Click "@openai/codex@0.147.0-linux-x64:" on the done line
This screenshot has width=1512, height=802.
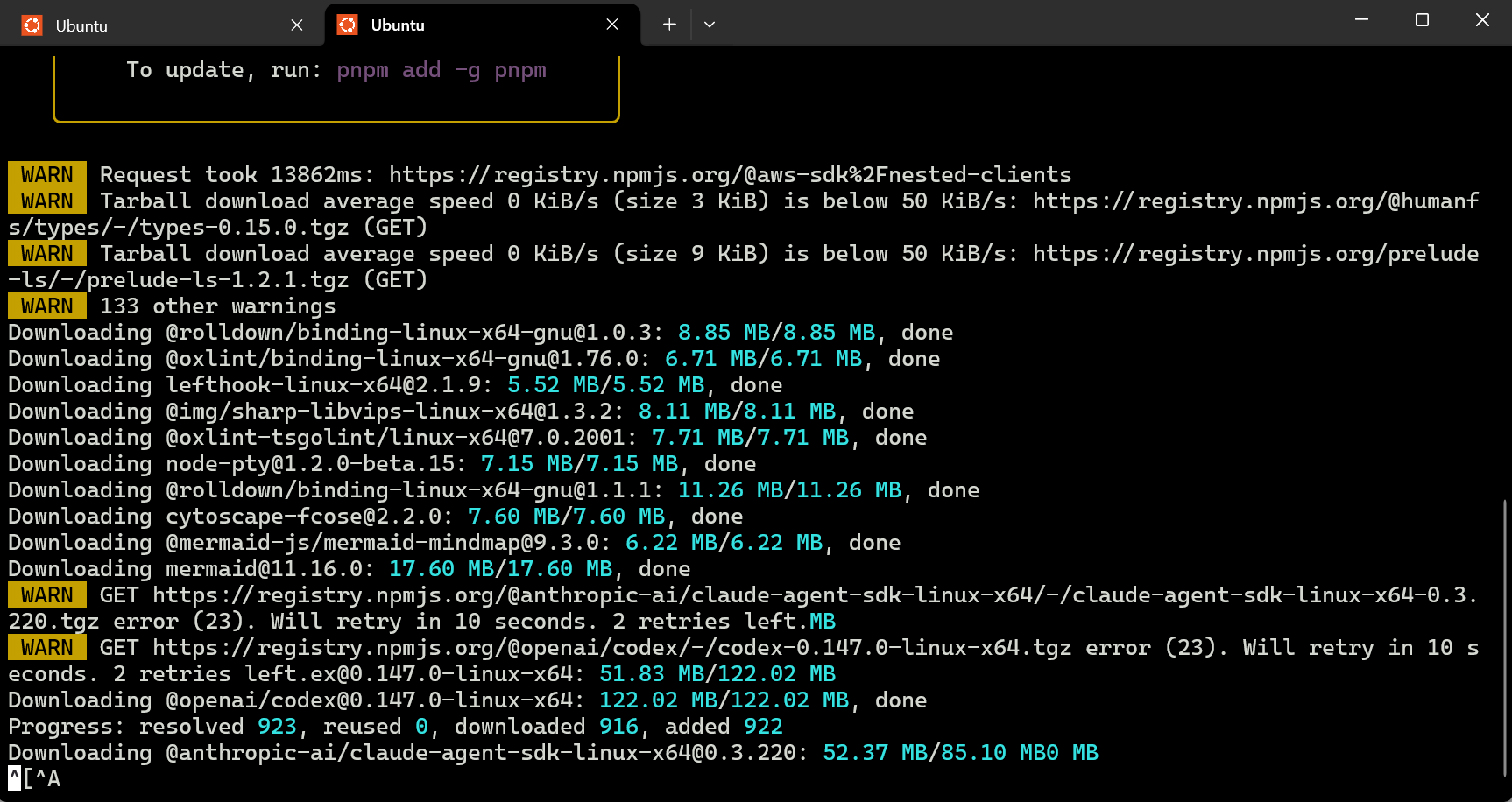click(376, 700)
